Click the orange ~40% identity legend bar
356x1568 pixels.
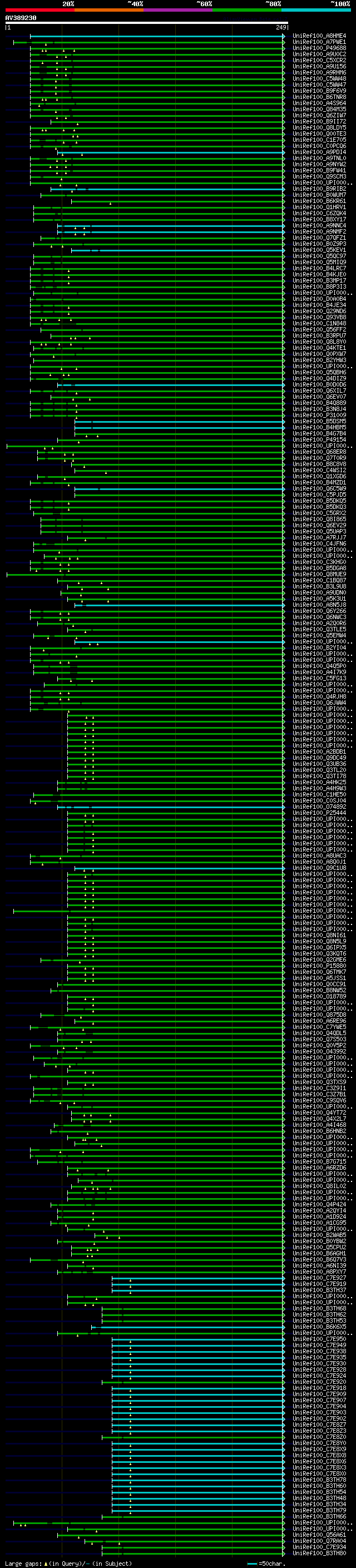coord(109,10)
